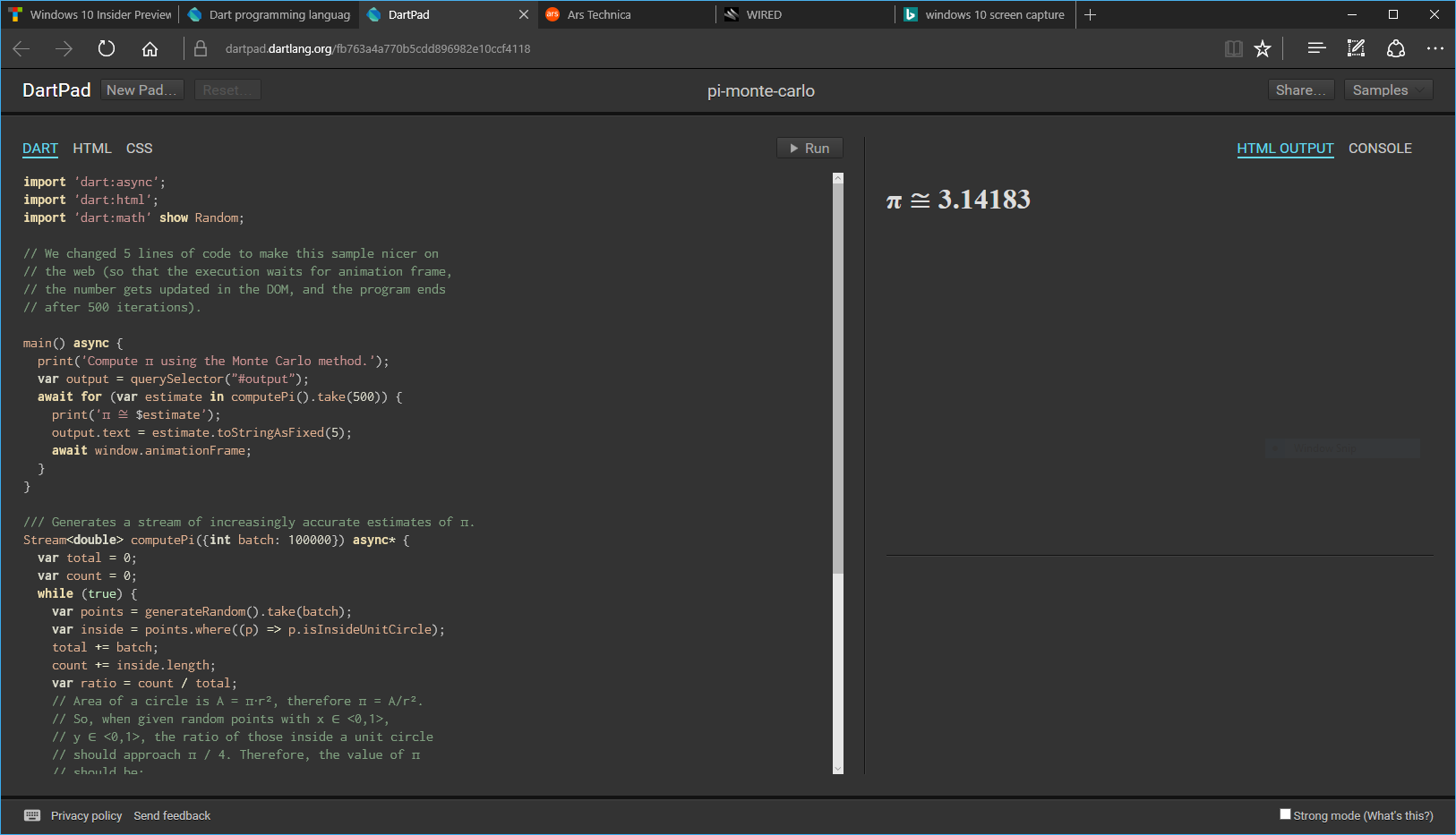This screenshot has height=835, width=1456.
Task: Click the generateRandom().take(batch) line
Action: [x=201, y=611]
